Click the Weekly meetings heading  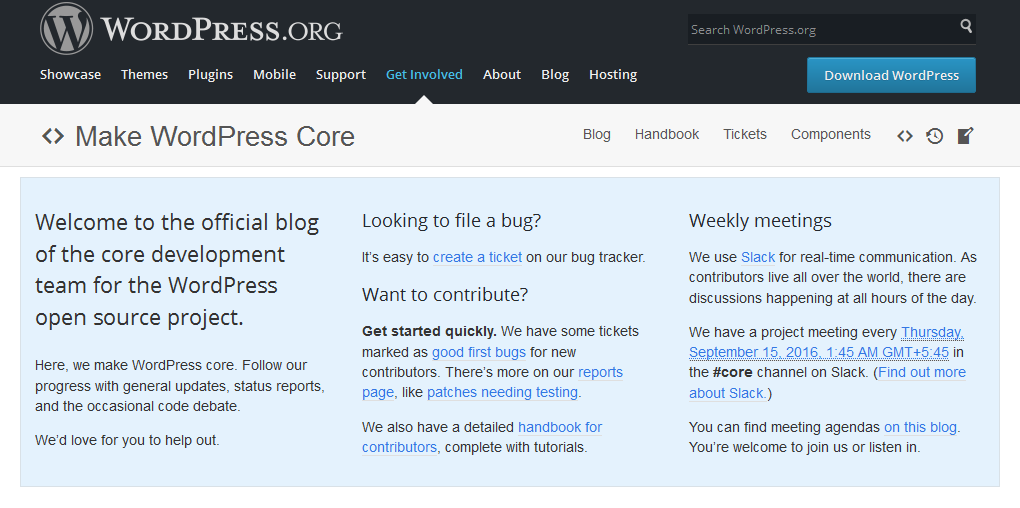(x=760, y=221)
